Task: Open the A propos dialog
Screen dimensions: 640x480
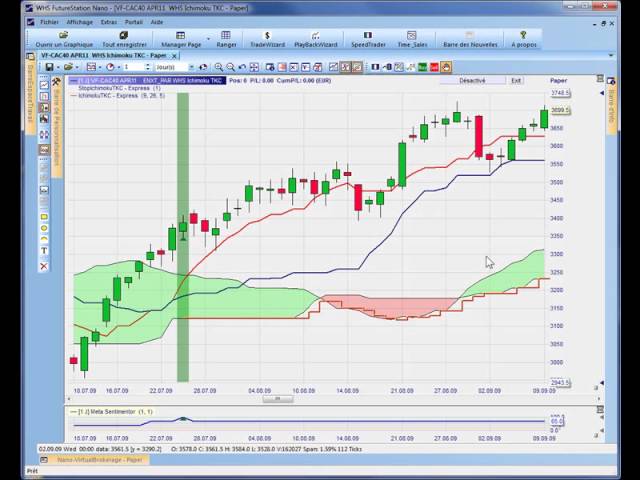Action: (524, 40)
